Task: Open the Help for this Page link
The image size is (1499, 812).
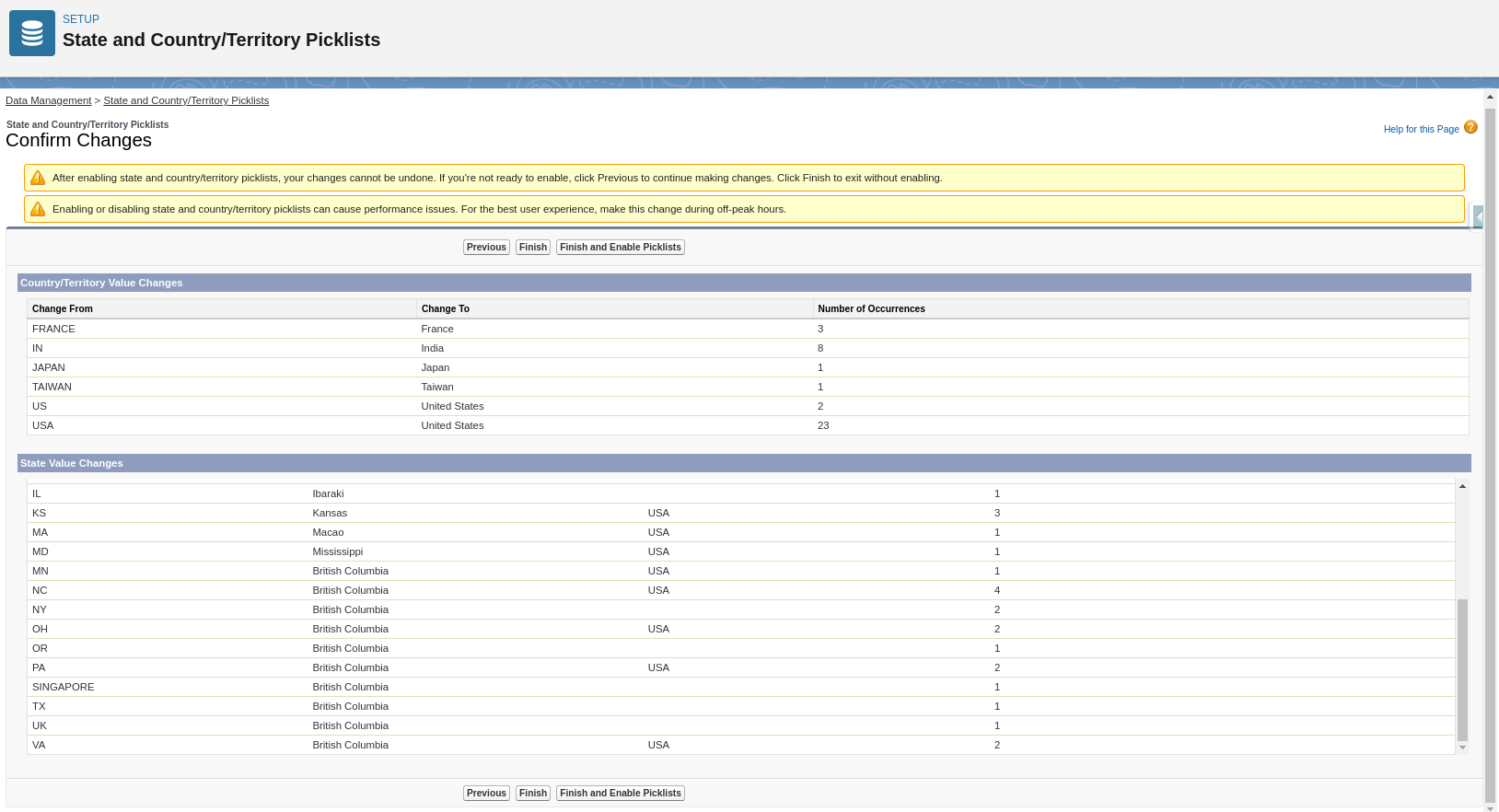Action: click(x=1421, y=129)
